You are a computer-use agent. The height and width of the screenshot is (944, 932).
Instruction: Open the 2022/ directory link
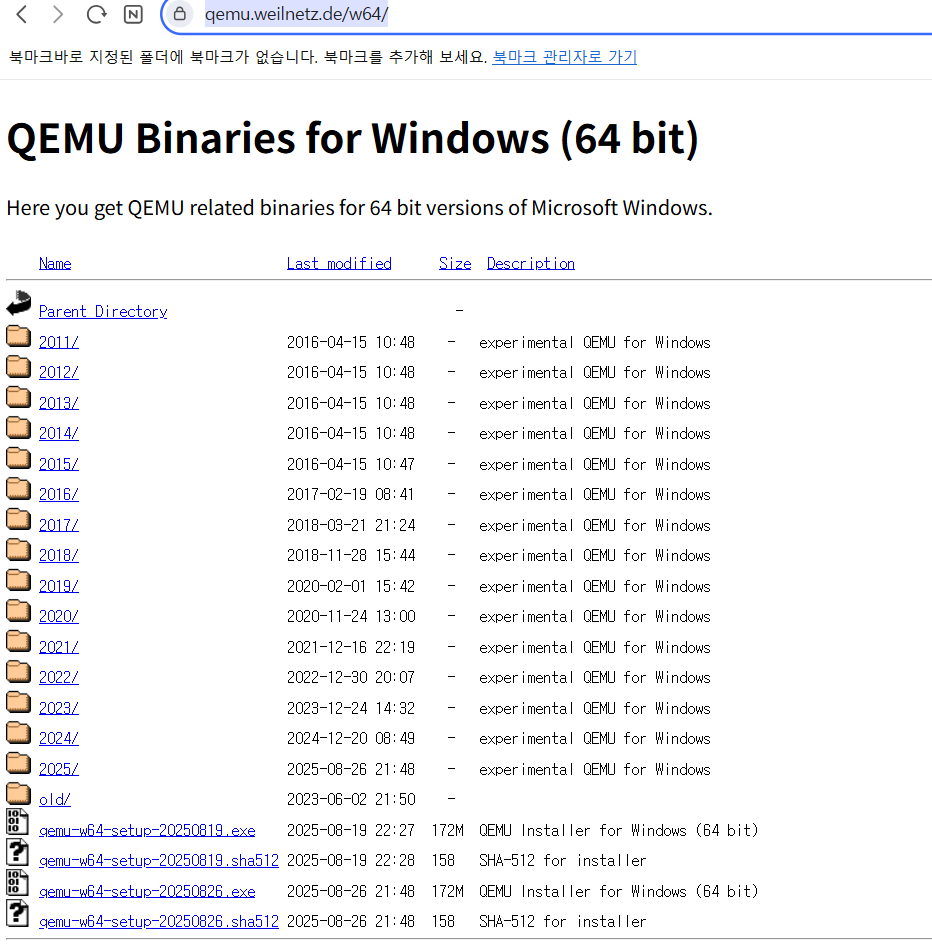pos(58,677)
